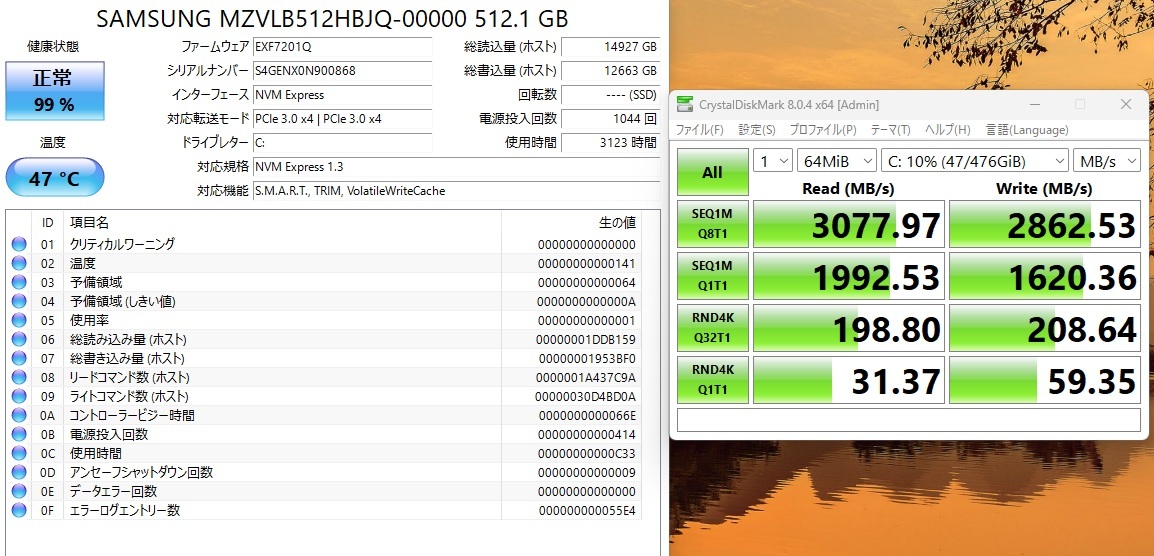Click the rotation rate field ---- (SSD)
This screenshot has width=1154, height=556.
pyautogui.click(x=610, y=95)
